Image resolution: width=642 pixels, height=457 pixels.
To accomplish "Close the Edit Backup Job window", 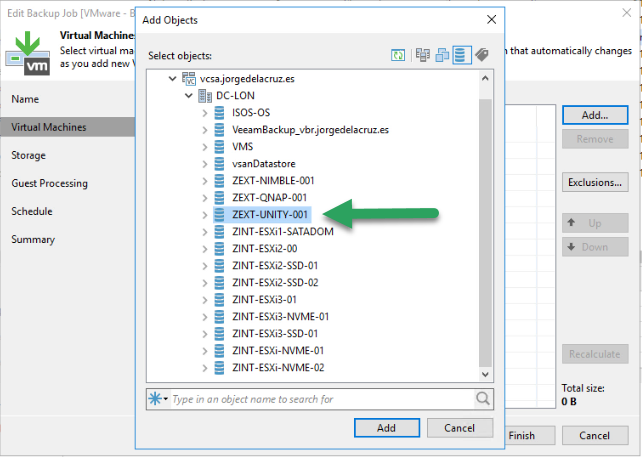I will click(x=626, y=13).
